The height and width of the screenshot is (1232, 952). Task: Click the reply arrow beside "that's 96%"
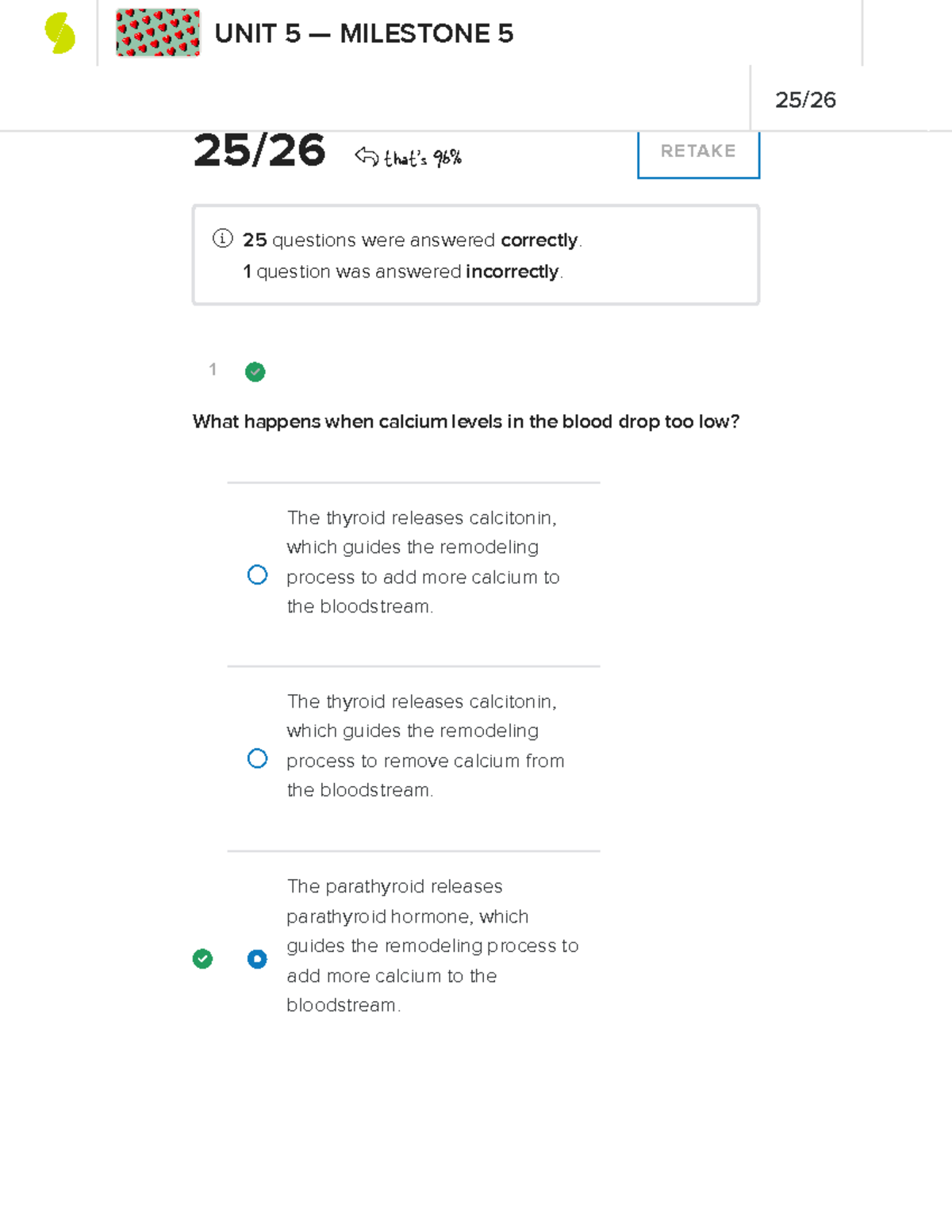tap(367, 156)
